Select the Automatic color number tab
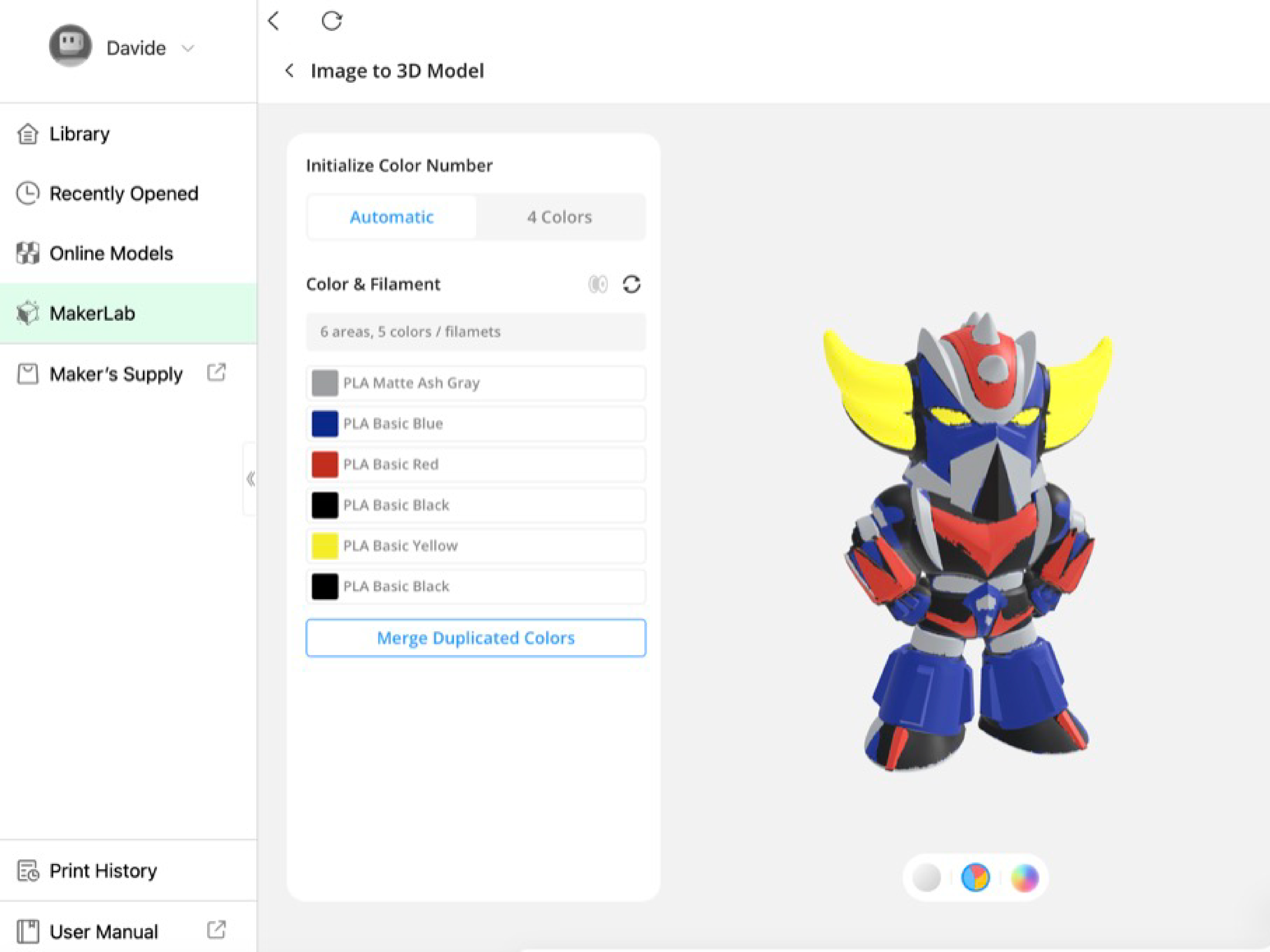The image size is (1270, 952). pyautogui.click(x=392, y=217)
